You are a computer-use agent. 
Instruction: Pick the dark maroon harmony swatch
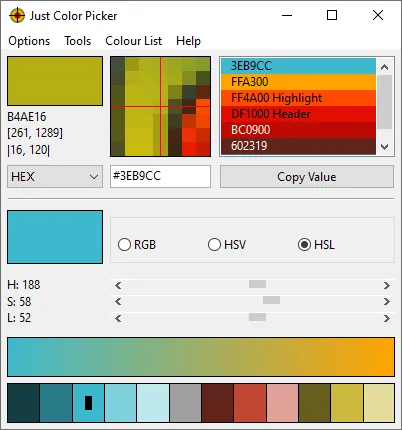tap(217, 403)
